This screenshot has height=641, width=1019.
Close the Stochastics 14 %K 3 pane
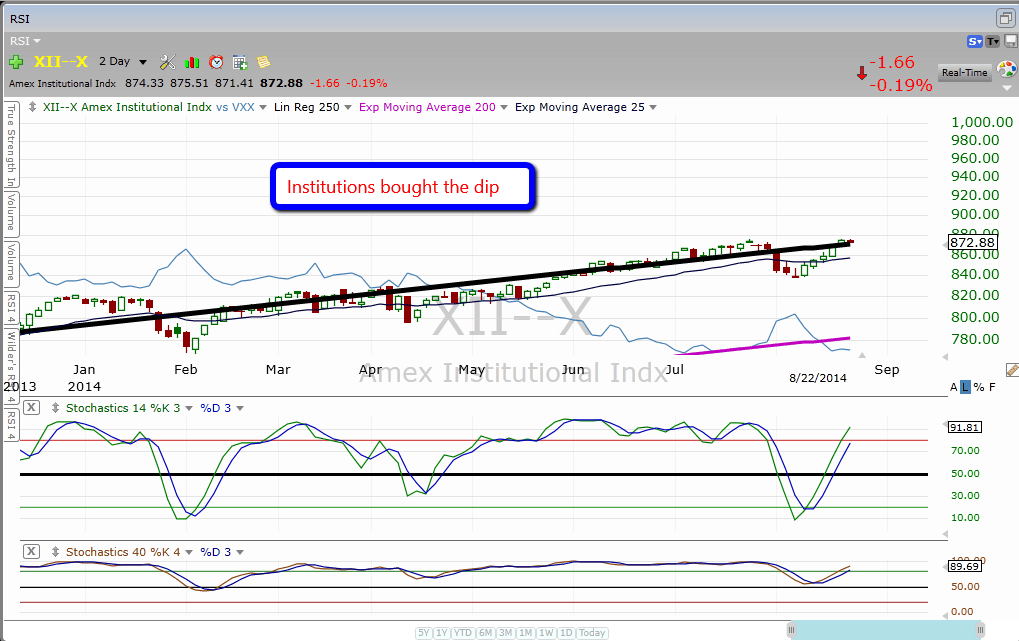click(x=31, y=408)
